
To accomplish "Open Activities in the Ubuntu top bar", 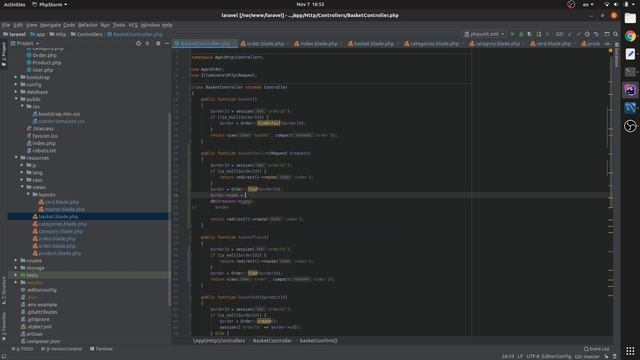I will click(14, 4).
